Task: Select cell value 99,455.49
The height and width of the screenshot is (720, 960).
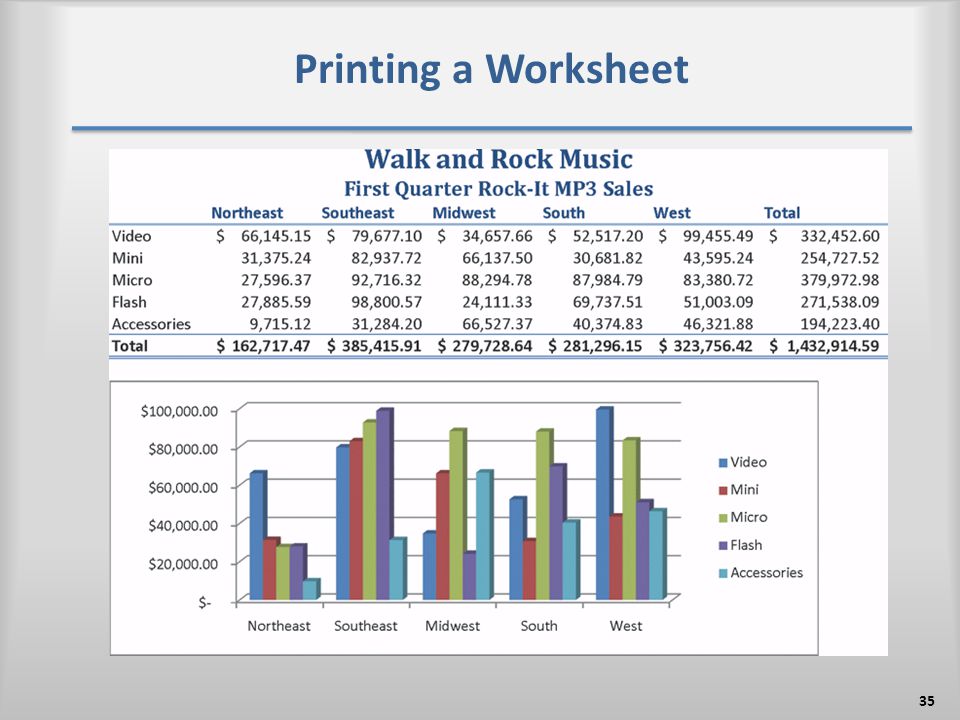Action: pyautogui.click(x=718, y=236)
